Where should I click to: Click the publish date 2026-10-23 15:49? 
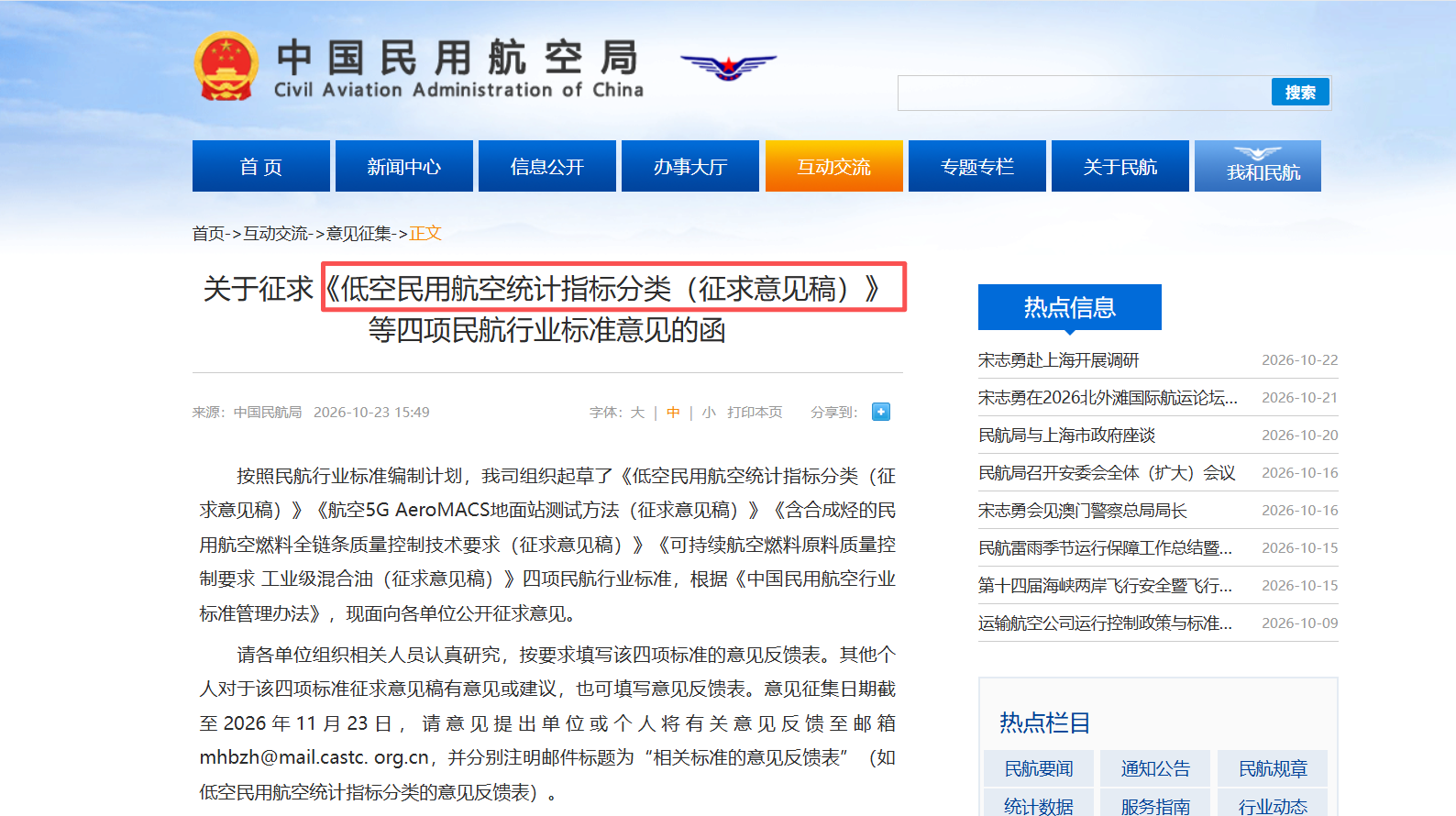tap(371, 413)
